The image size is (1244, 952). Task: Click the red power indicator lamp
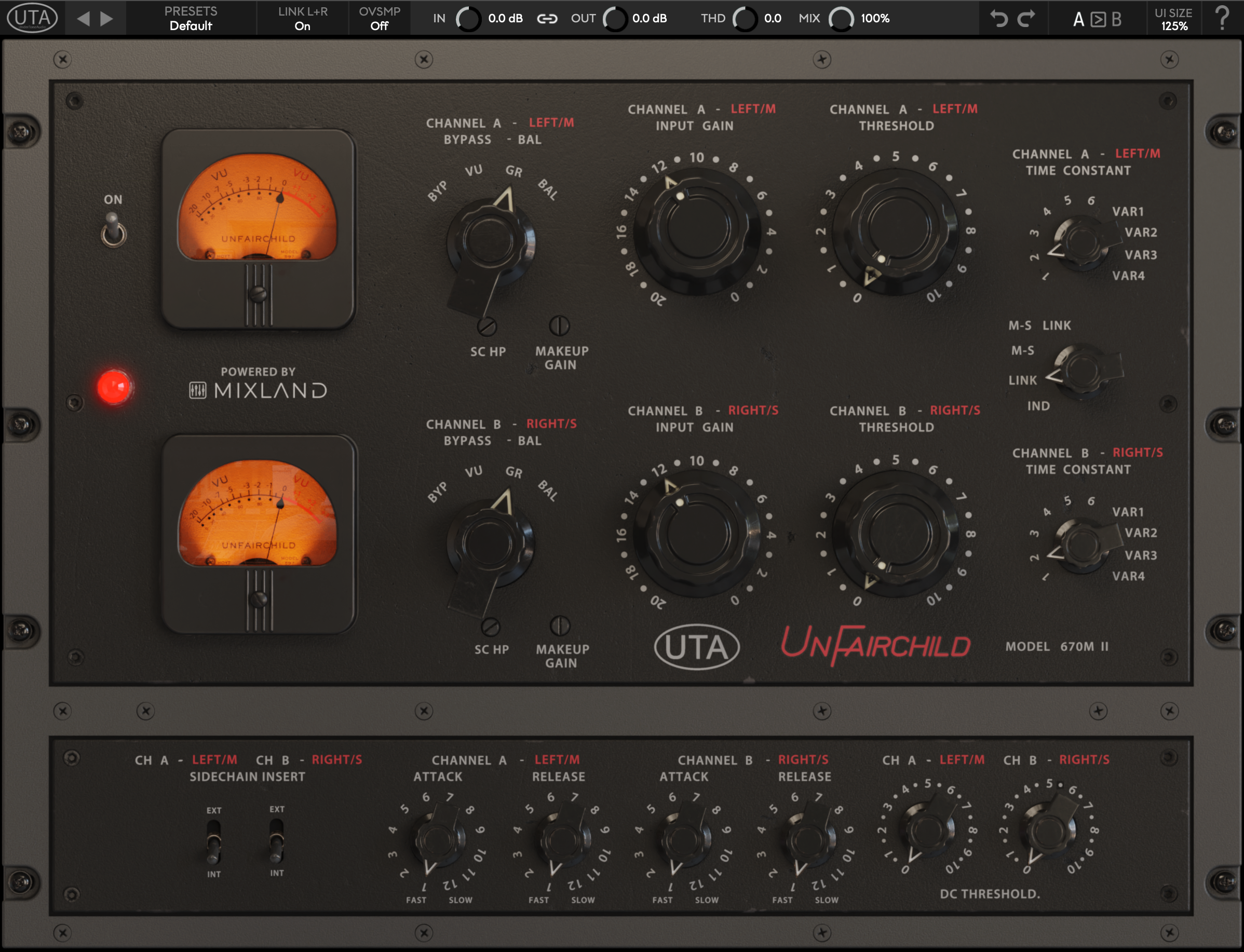114,387
